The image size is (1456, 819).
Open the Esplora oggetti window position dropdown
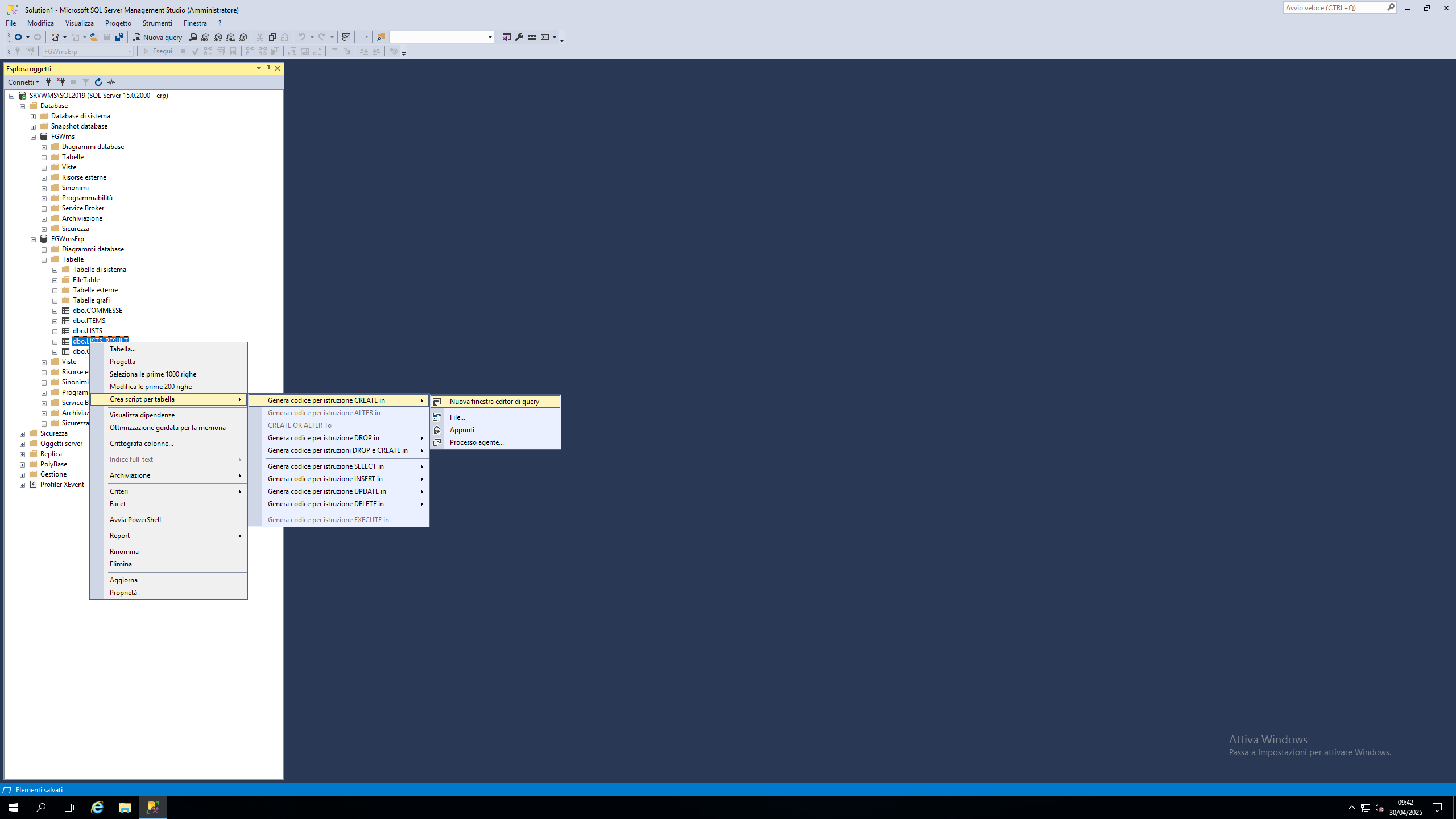259,68
